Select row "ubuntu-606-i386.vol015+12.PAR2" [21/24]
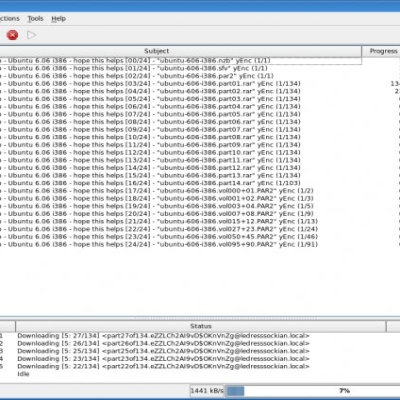The image size is (400, 400). point(200,222)
